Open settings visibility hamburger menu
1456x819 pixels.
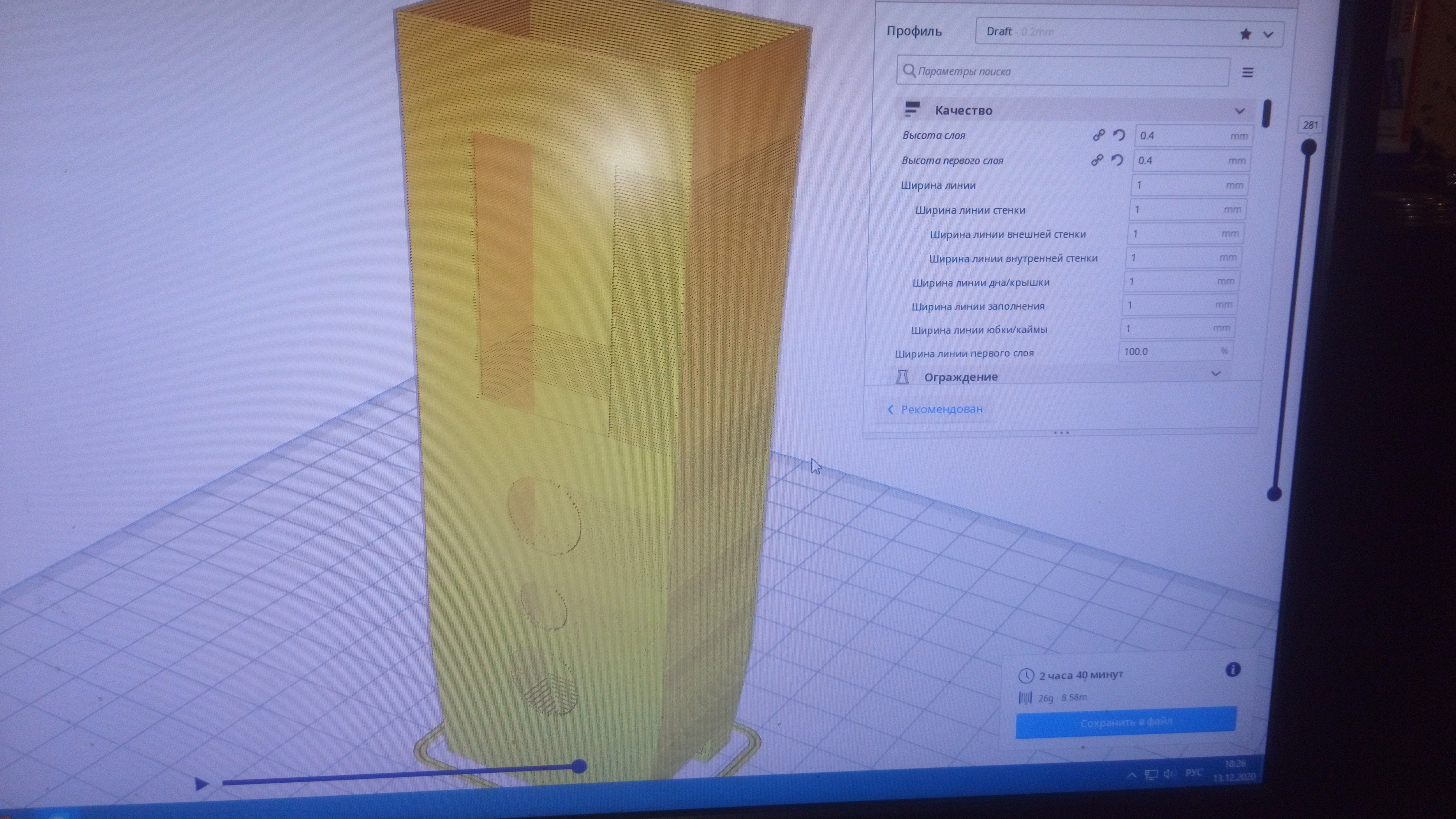click(1247, 72)
